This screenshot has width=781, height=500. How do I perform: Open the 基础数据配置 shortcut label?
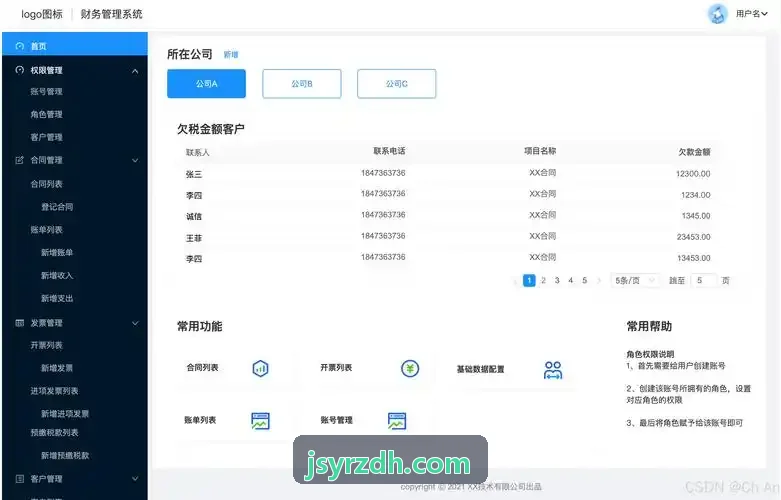point(481,370)
